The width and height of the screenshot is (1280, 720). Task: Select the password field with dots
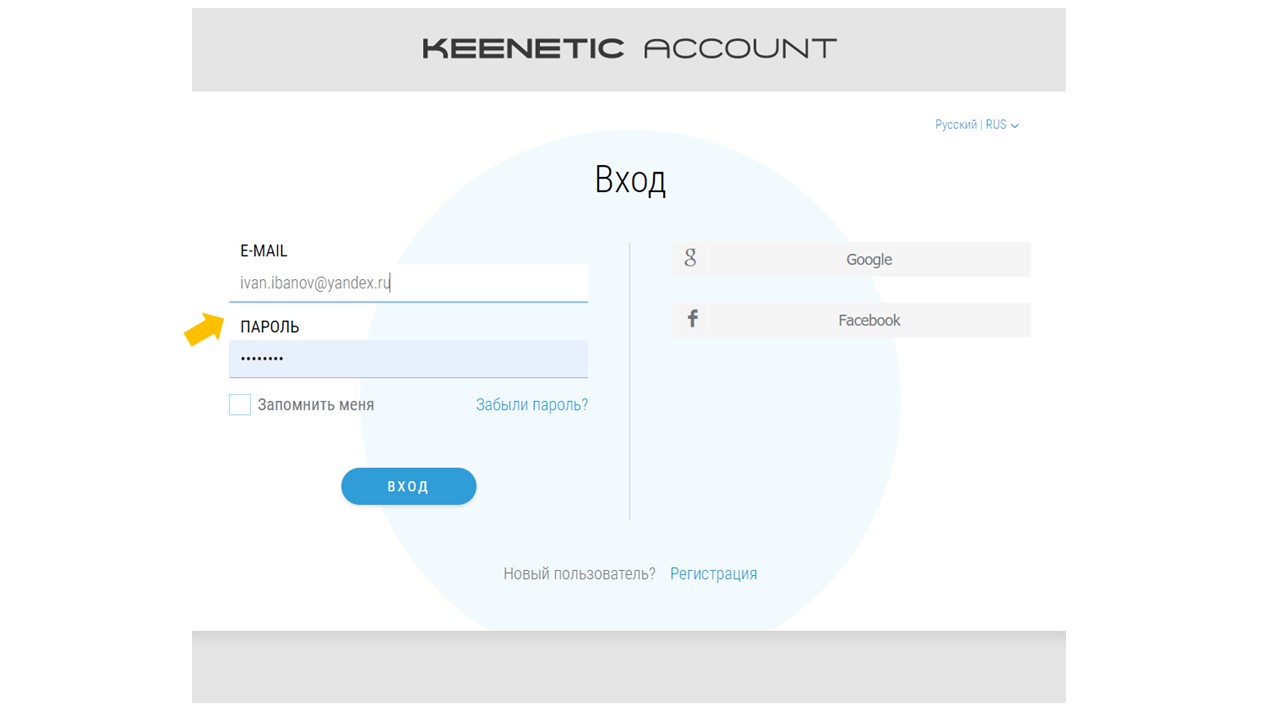click(x=408, y=359)
